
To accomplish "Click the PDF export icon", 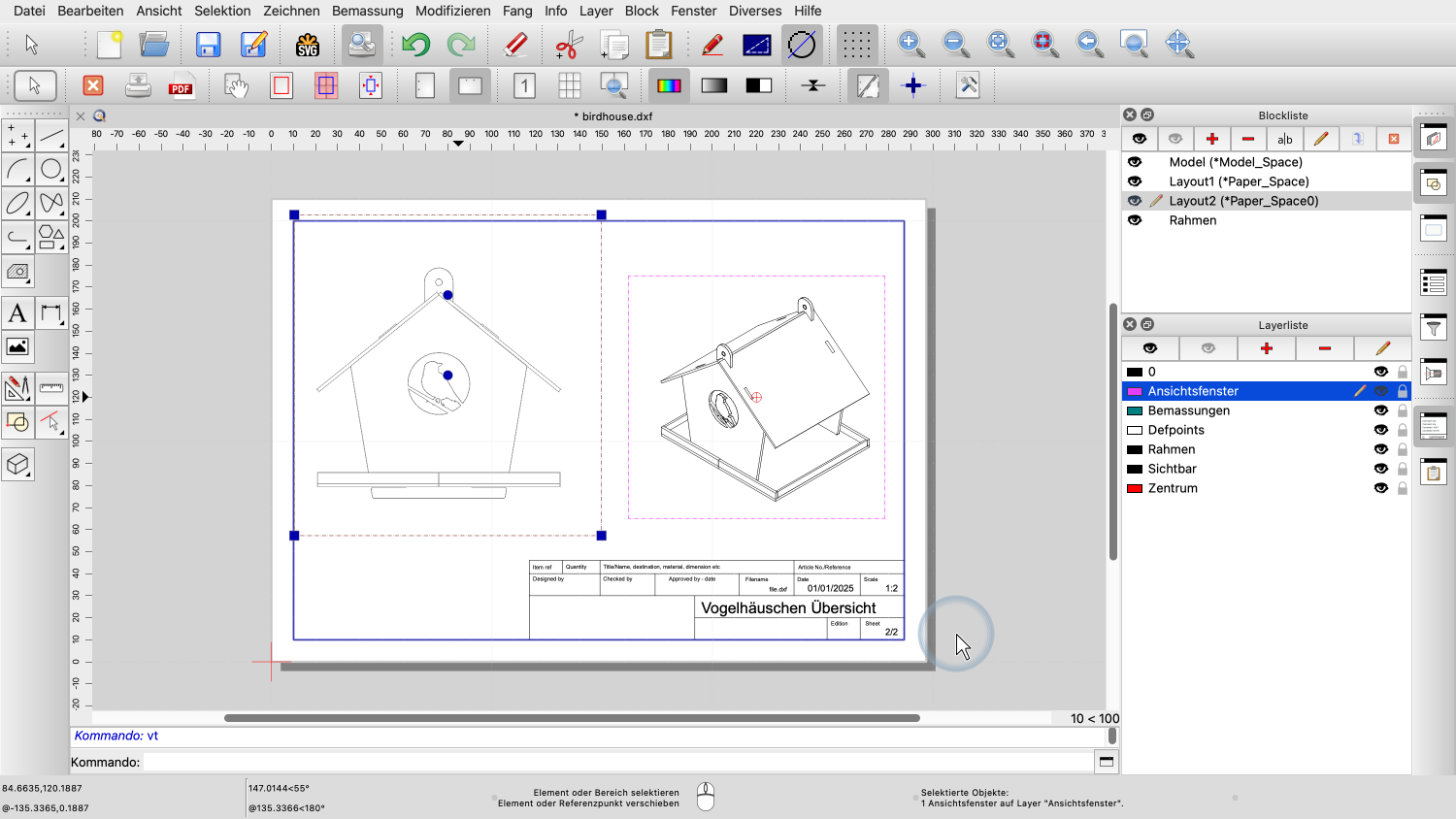I will (181, 86).
